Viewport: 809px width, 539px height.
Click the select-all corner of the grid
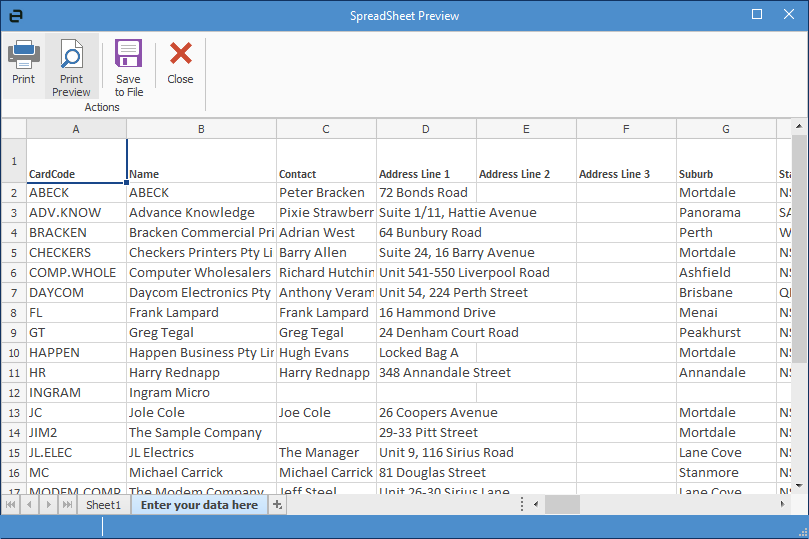point(14,129)
